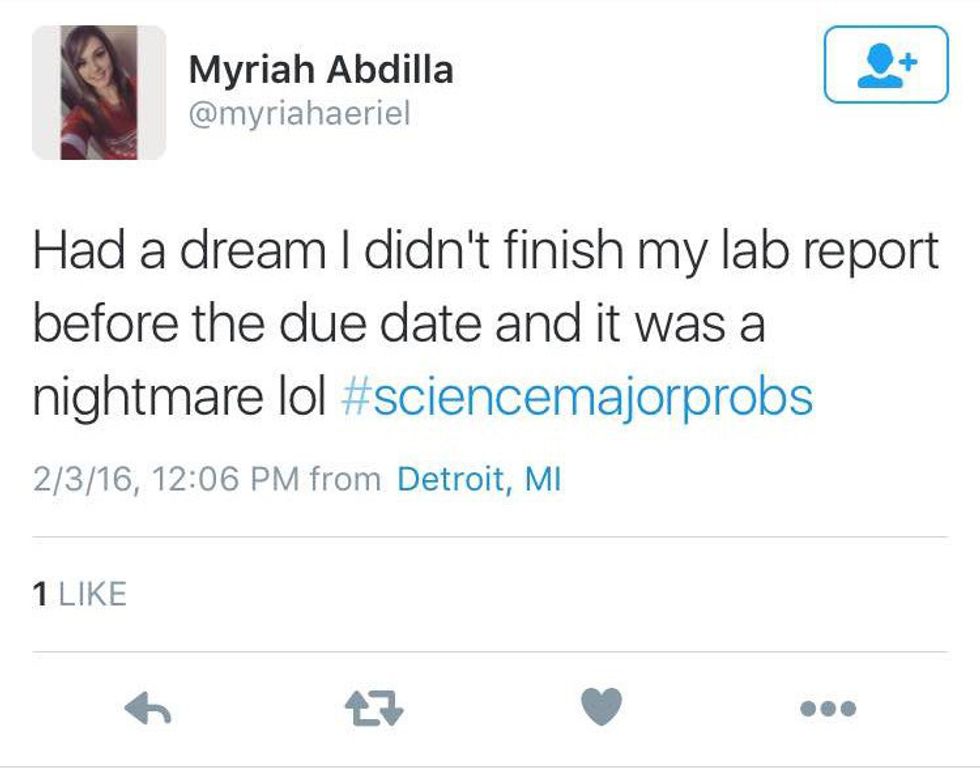
Task: Like the tweet with the heart icon
Action: [601, 708]
